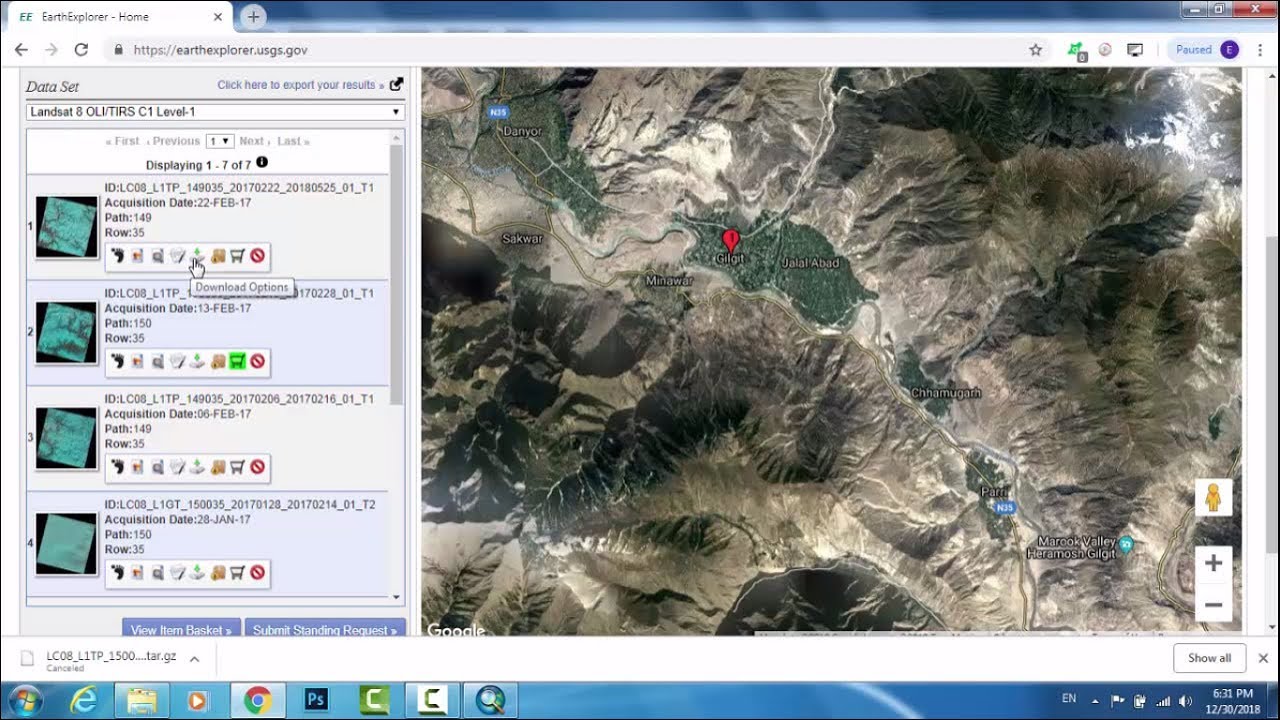Open download options for the 13-FEB-17 scene
This screenshot has width=1280, height=720.
(198, 362)
